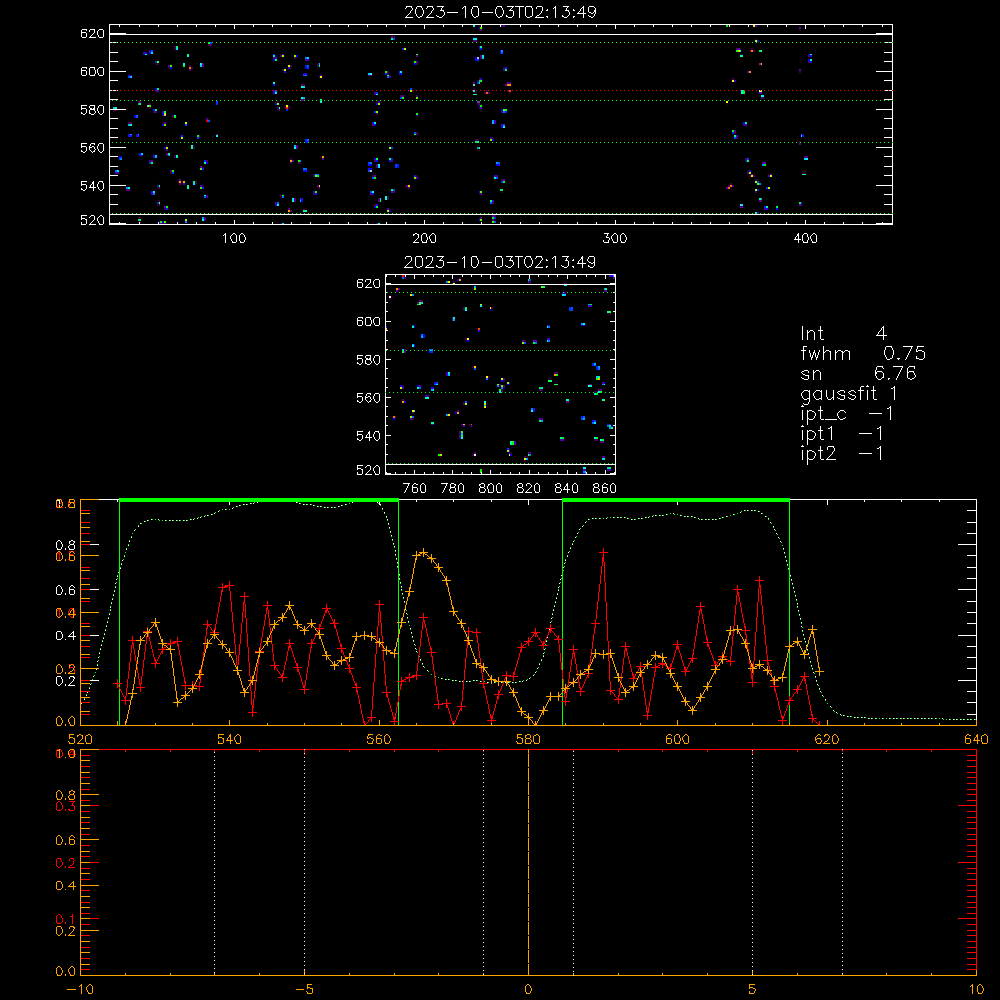Click x-axis label 10 on the bottom plot

click(976, 989)
